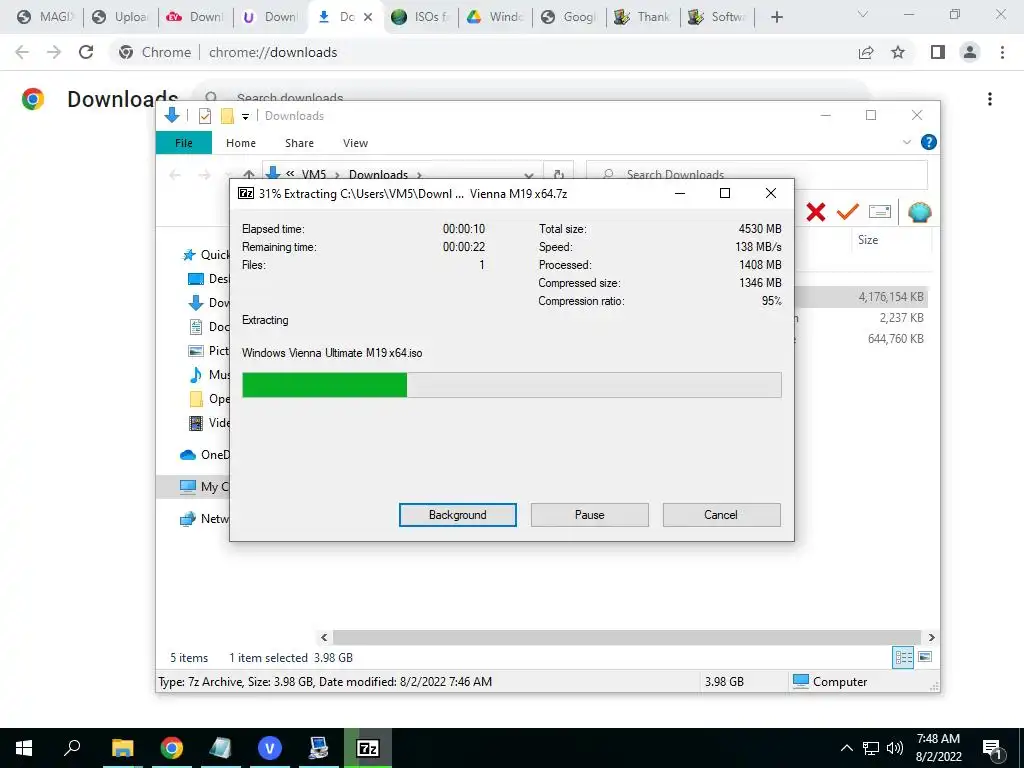Switch to the Thank browser tab
The height and width of the screenshot is (768, 1024).
pos(643,17)
